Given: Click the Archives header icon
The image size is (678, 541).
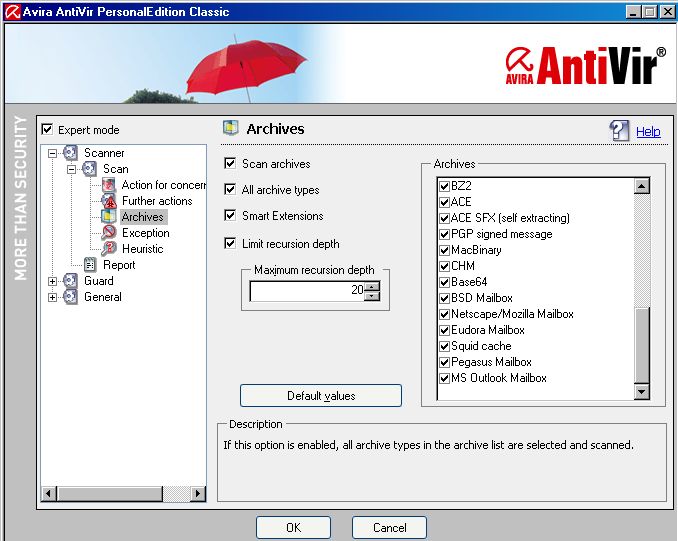Looking at the screenshot, I should click(x=230, y=128).
